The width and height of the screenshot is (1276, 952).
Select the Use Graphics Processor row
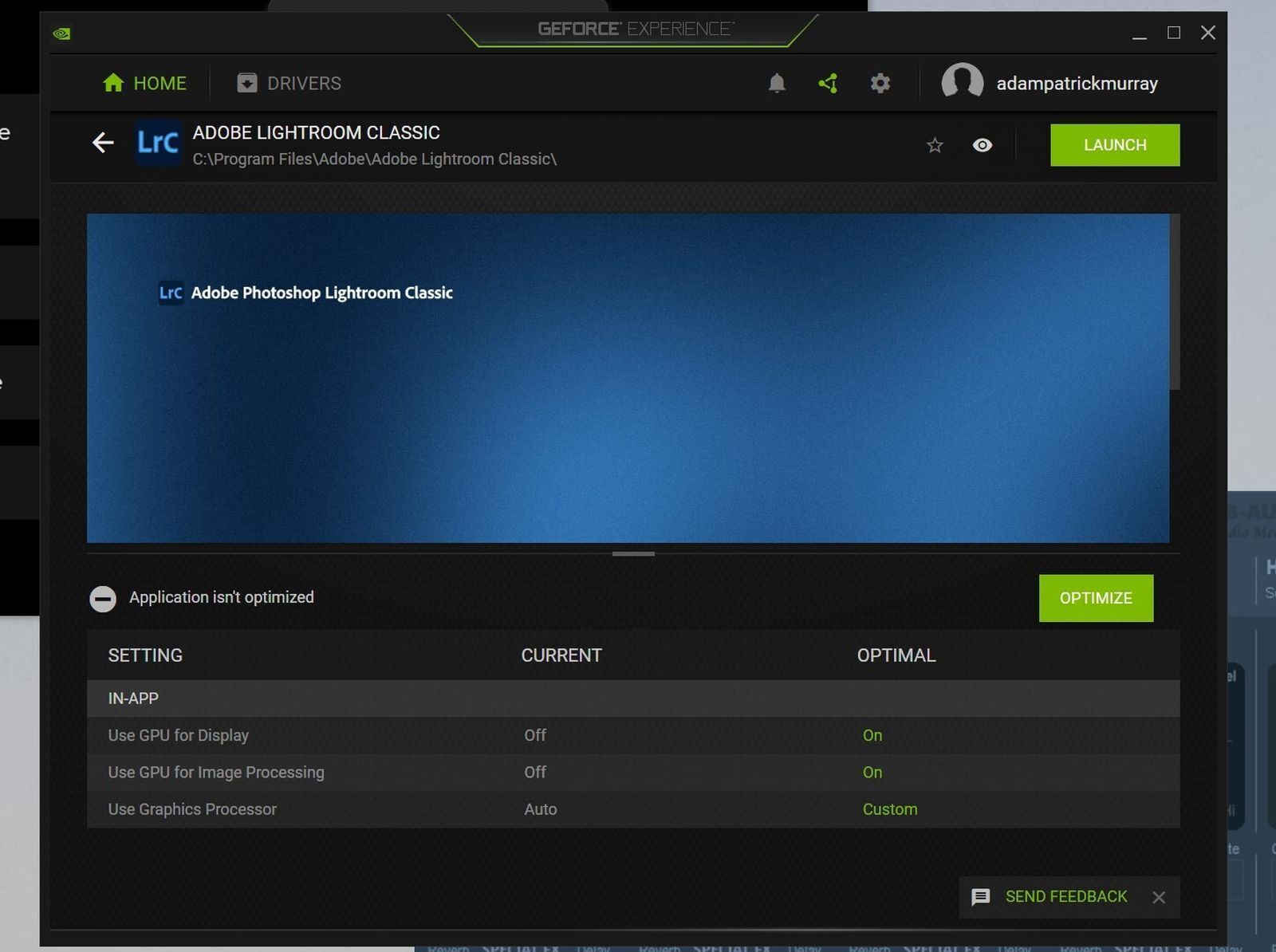click(633, 809)
